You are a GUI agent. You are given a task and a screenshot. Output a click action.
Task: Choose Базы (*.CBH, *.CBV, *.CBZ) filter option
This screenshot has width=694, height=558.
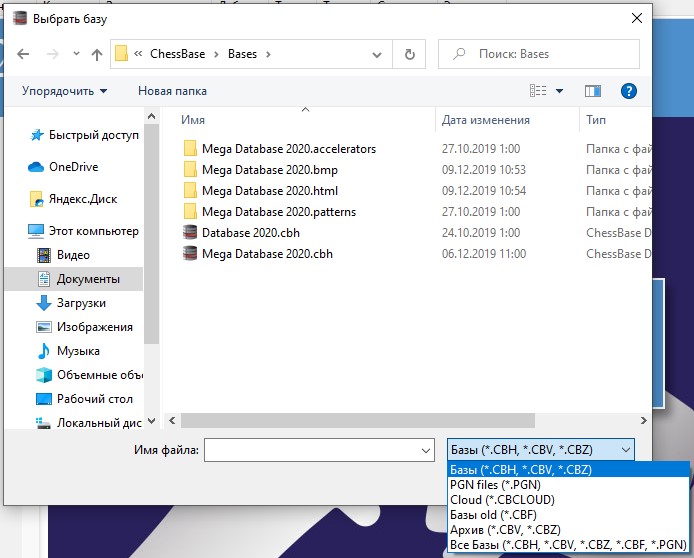click(x=569, y=469)
